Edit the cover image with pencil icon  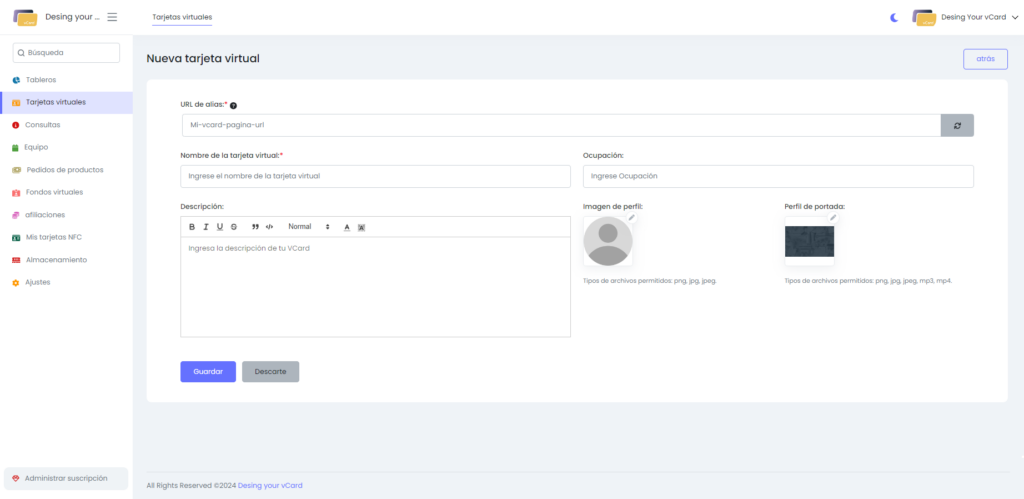[833, 218]
